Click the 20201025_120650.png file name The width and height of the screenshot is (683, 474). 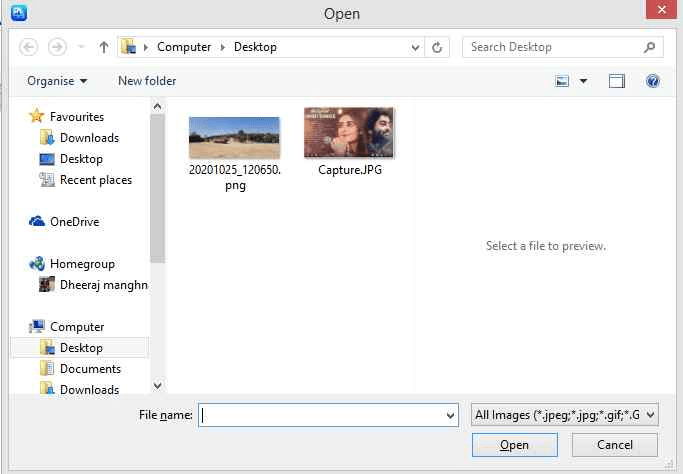[x=235, y=177]
